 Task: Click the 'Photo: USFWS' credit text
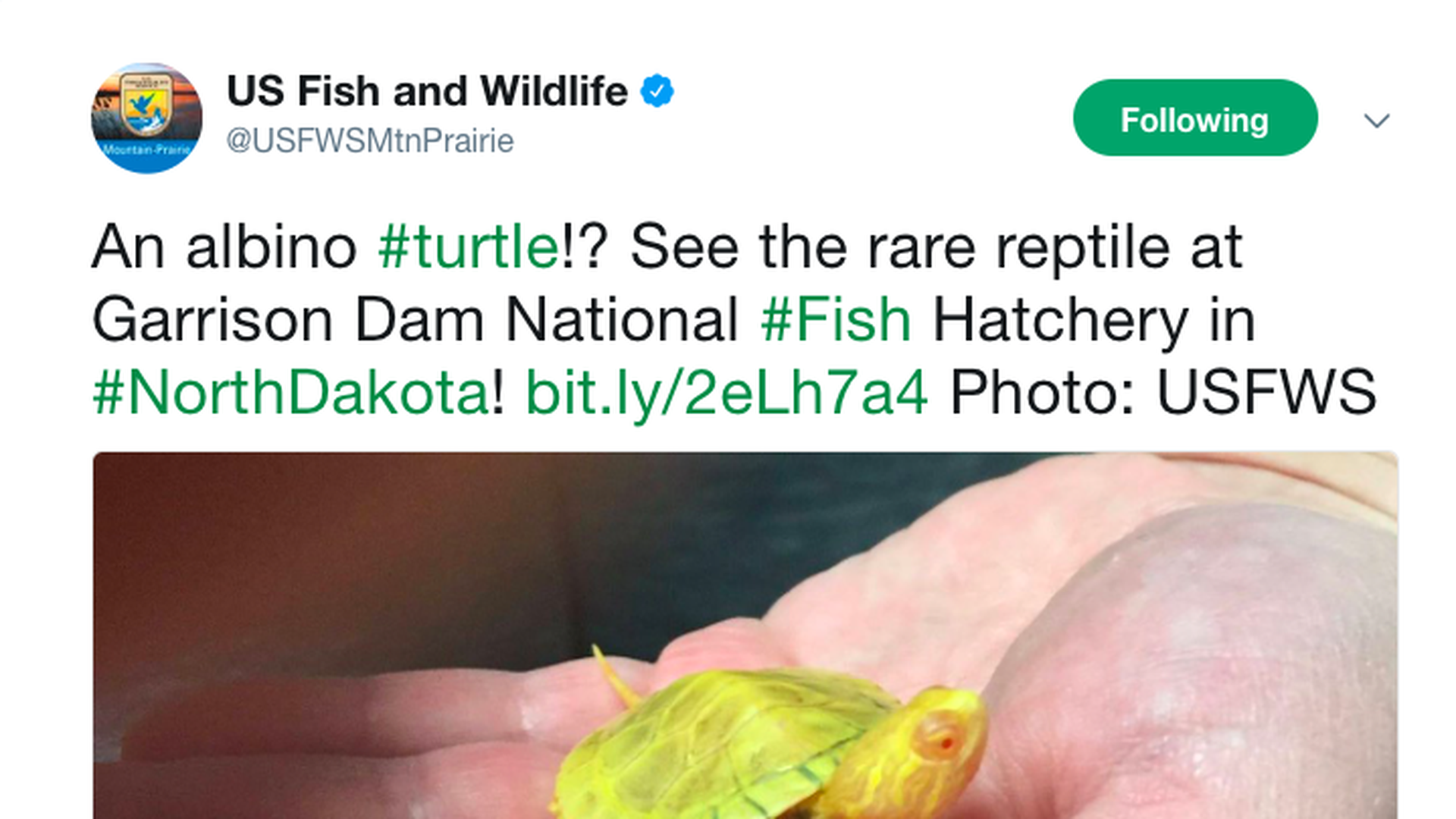pos(1163,392)
